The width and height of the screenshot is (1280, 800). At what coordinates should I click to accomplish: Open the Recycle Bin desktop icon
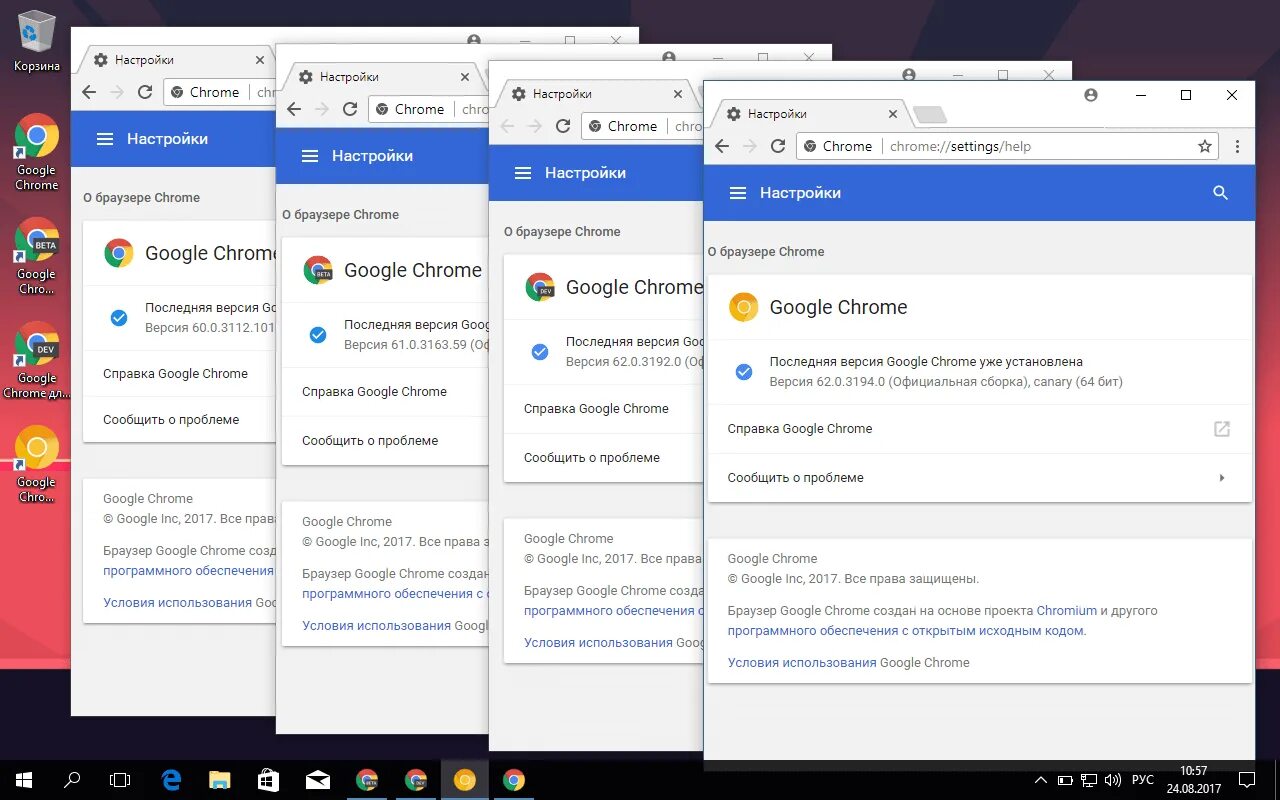click(x=37, y=40)
